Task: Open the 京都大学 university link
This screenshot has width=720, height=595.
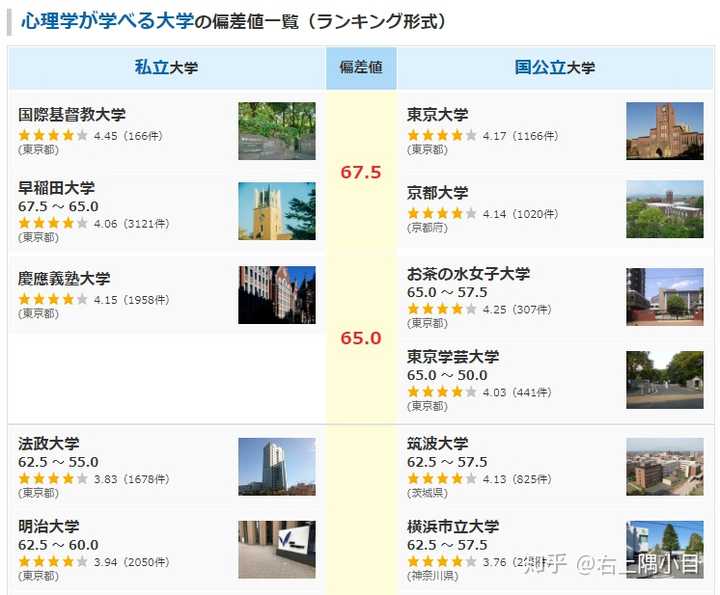Action: click(438, 193)
